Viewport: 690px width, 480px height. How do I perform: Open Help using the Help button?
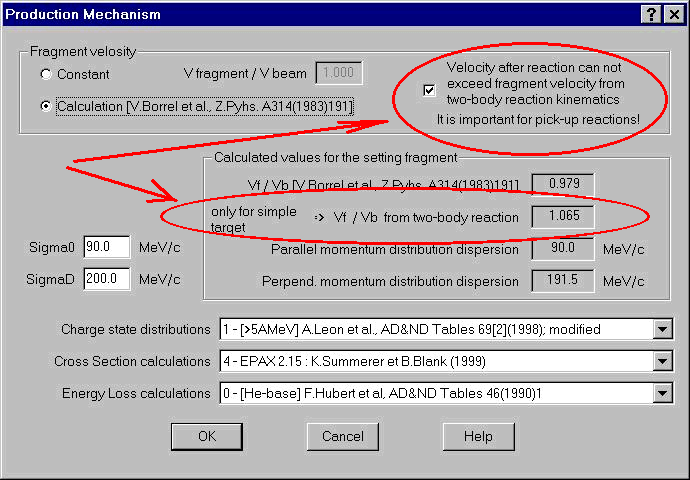tap(478, 436)
